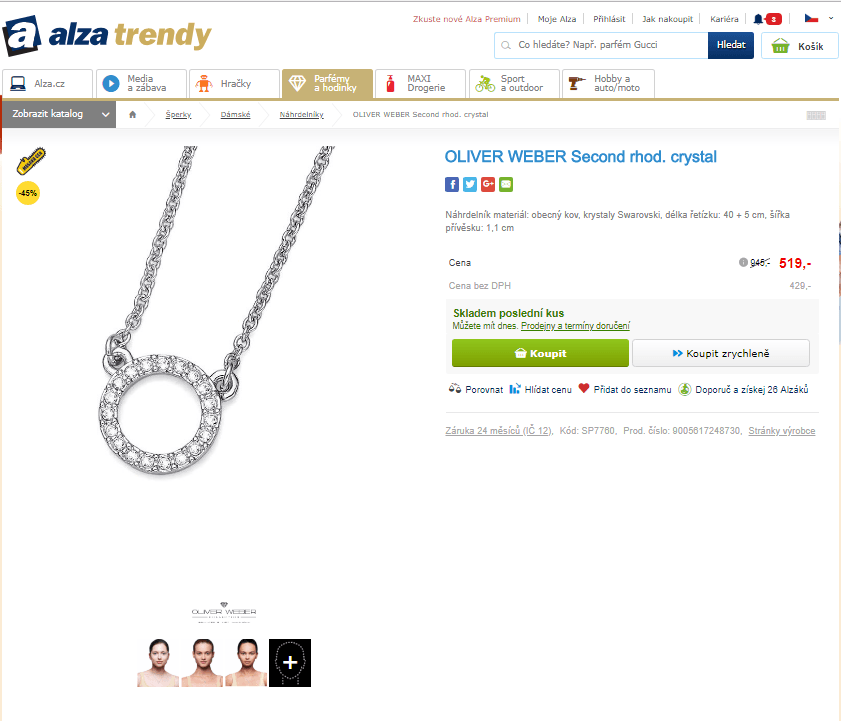The height and width of the screenshot is (721, 841).
Task: Open Prodejny a termíny doručení link
Action: point(575,326)
